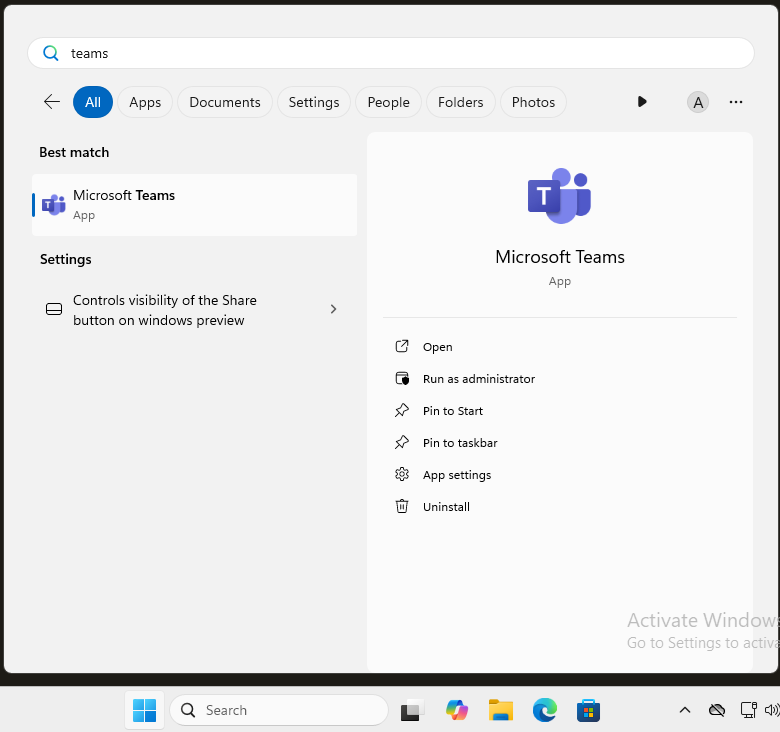Uninstall Microsoft Teams

(x=446, y=507)
